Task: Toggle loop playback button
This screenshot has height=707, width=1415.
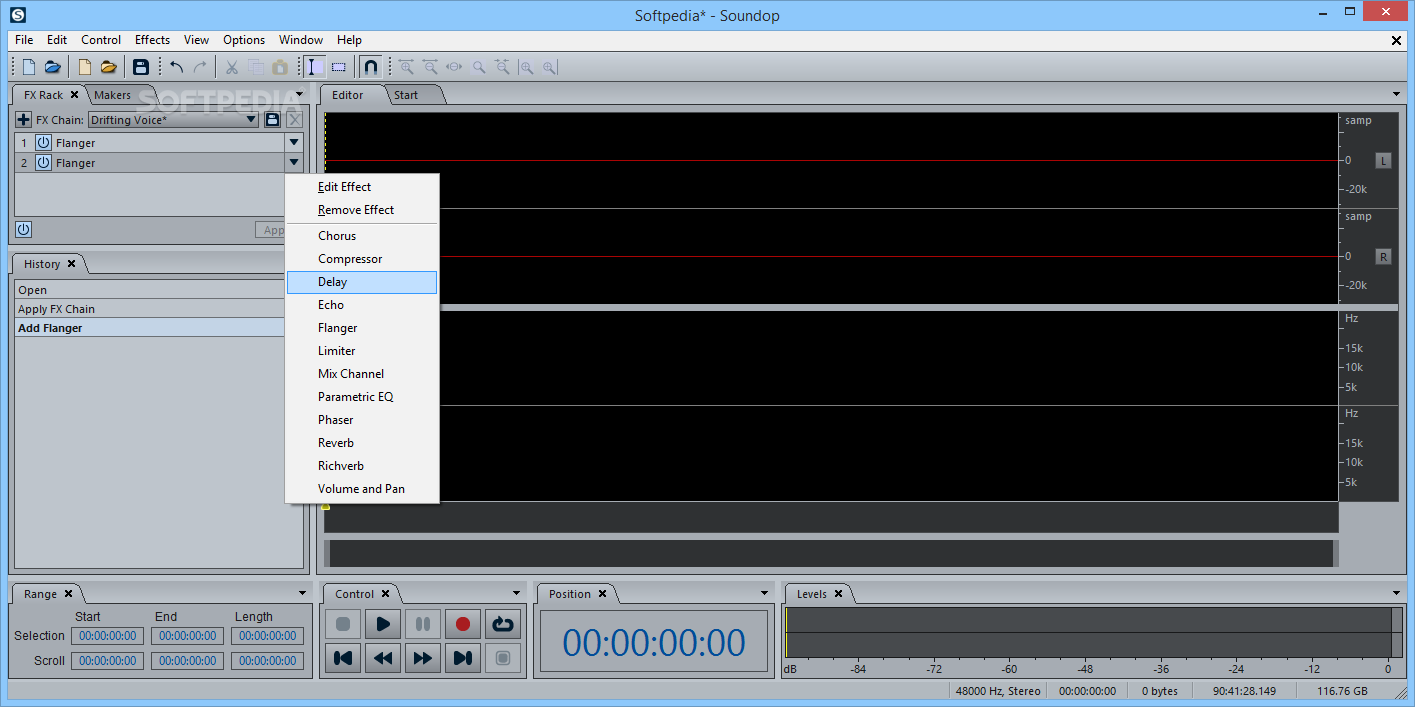Action: pos(503,624)
